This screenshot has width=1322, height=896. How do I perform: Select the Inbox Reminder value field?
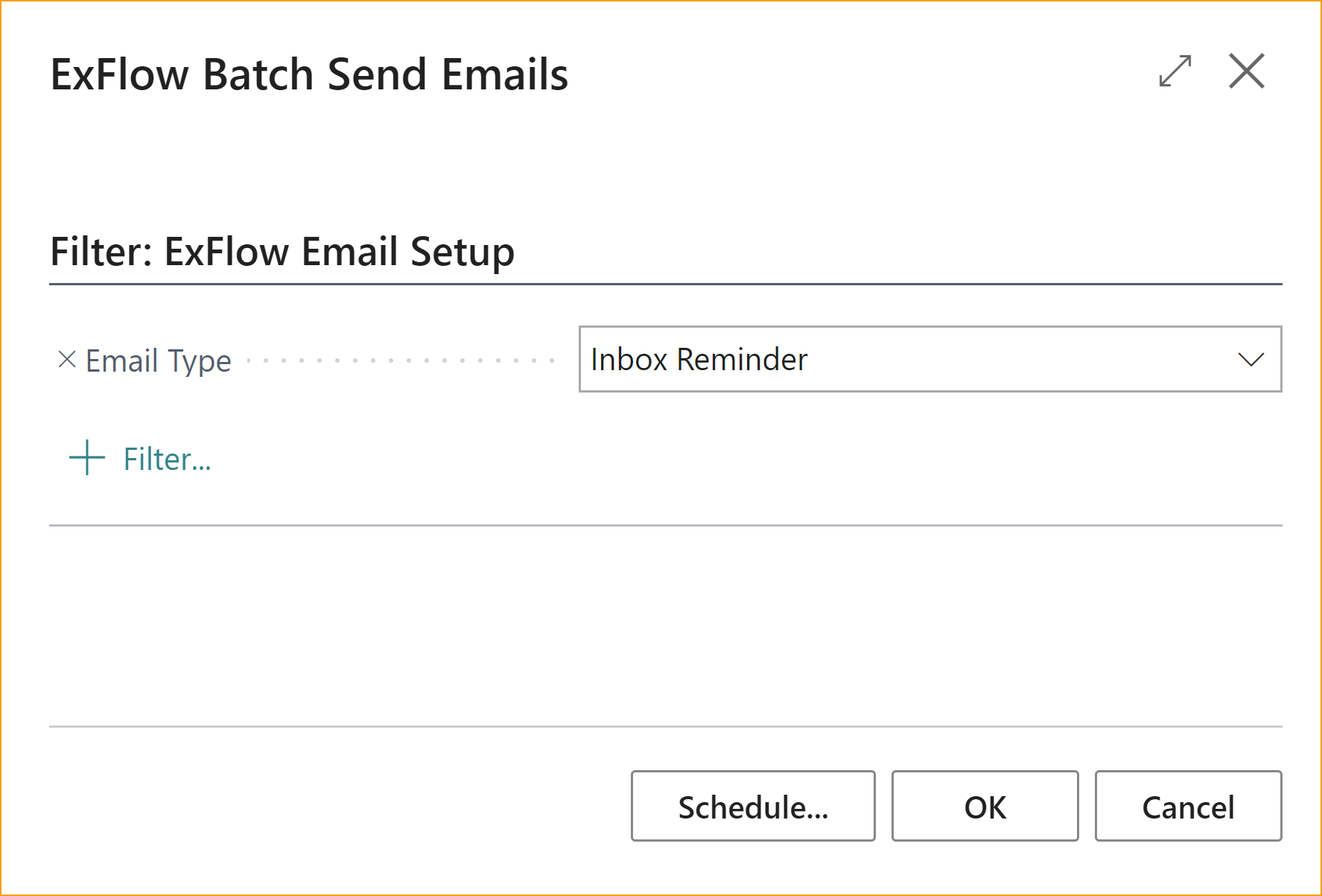(819, 360)
